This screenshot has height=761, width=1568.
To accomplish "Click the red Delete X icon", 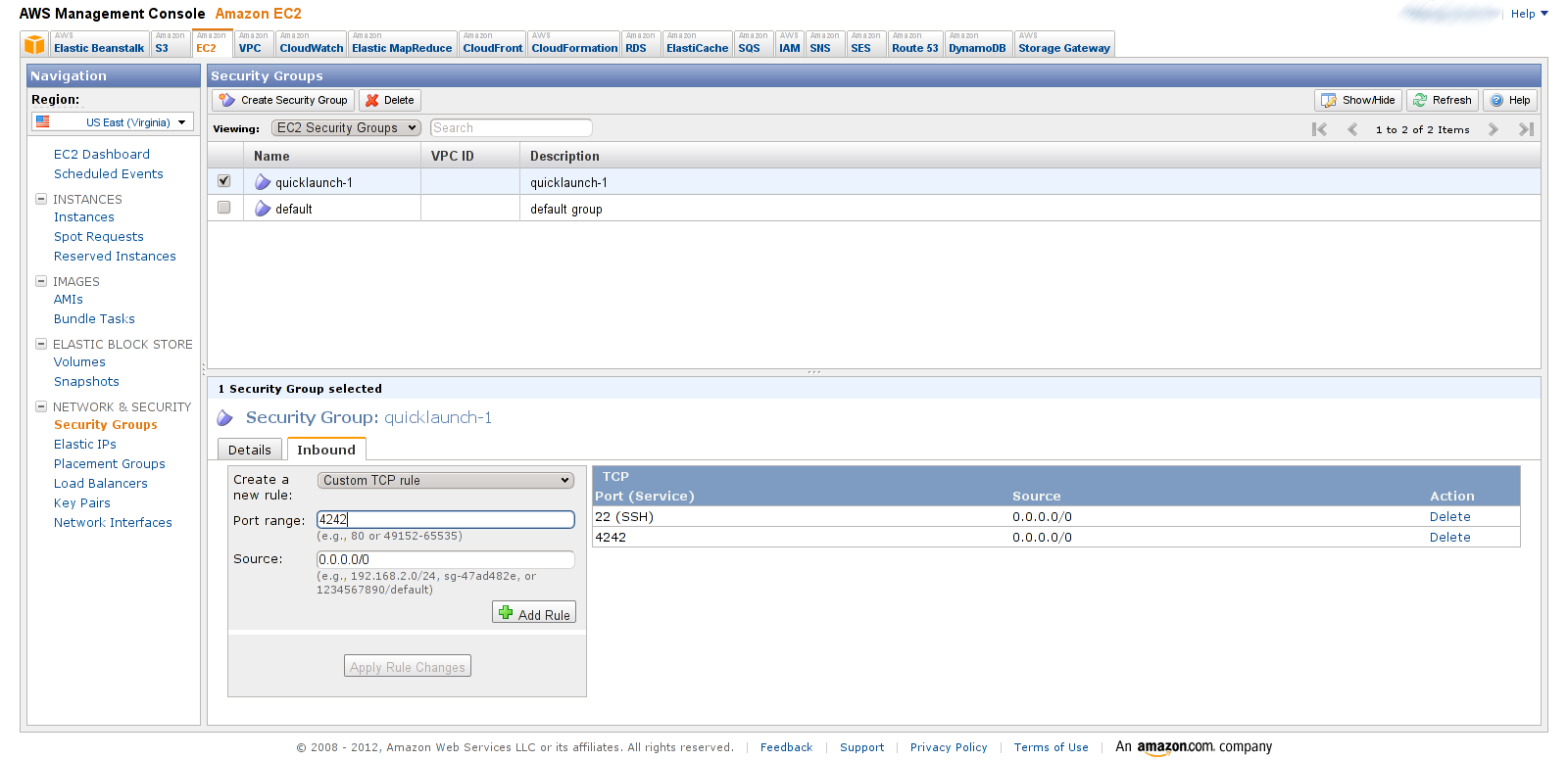I will tap(372, 100).
